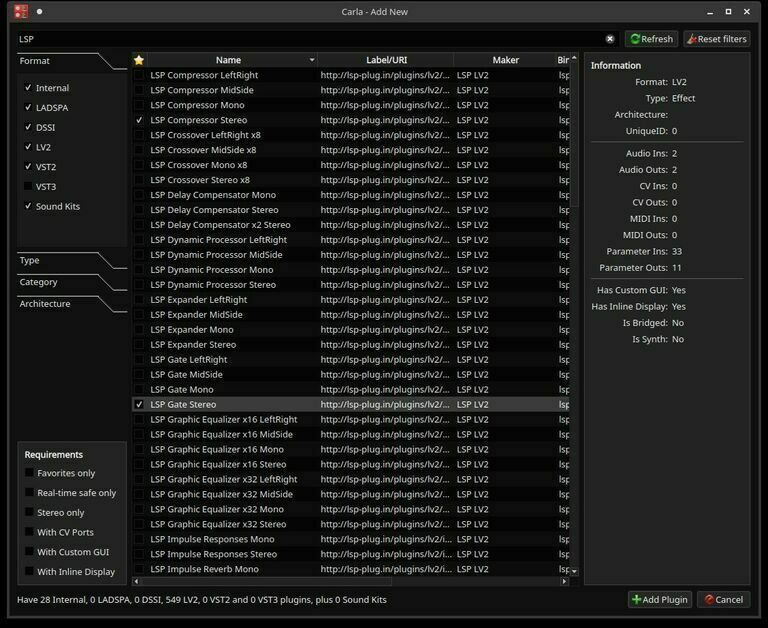Select LSP Graphic Equalizer x32 Stereo
768x628 pixels.
pos(351,524)
